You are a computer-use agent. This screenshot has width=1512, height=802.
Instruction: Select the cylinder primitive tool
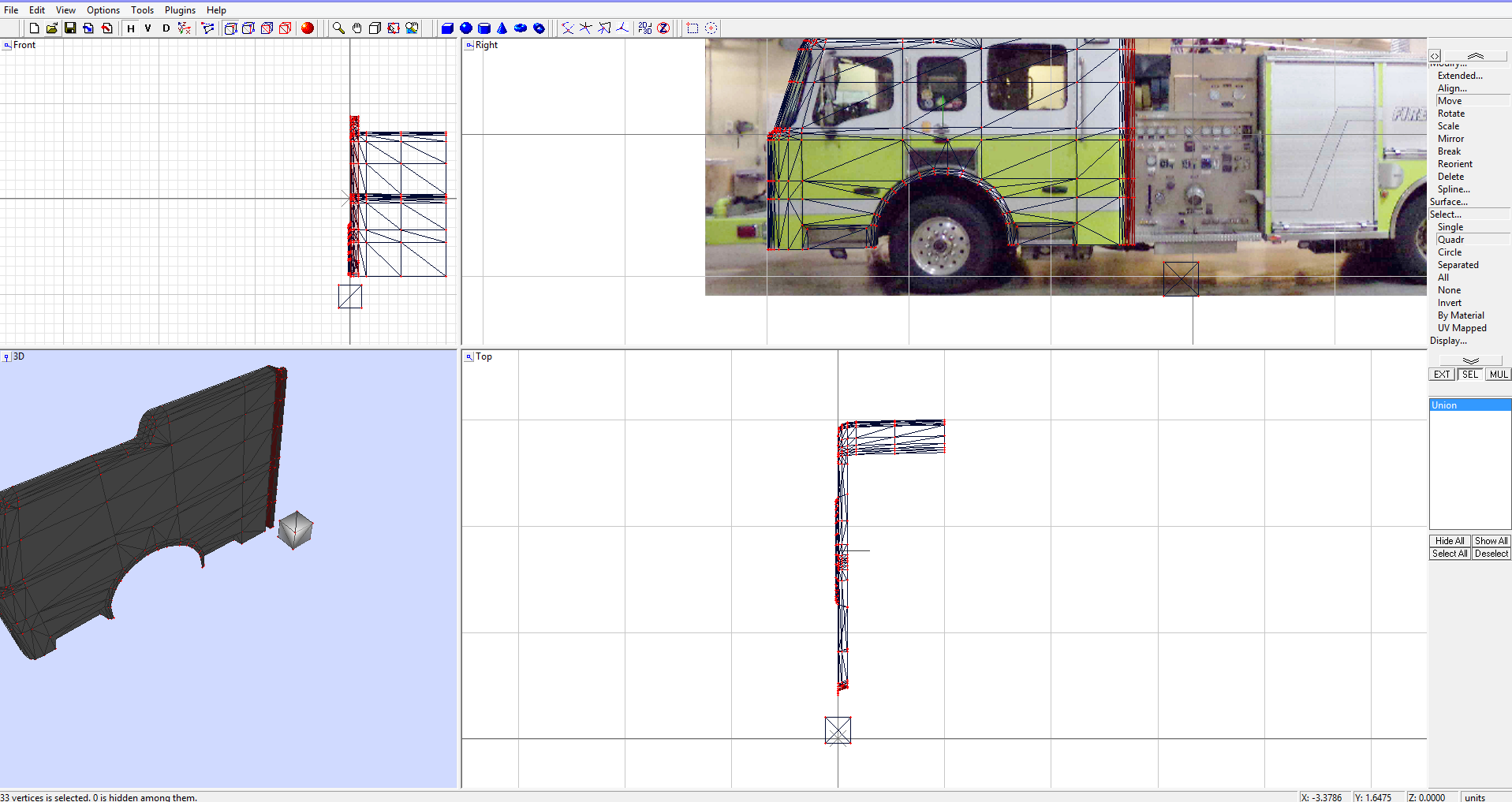point(483,28)
